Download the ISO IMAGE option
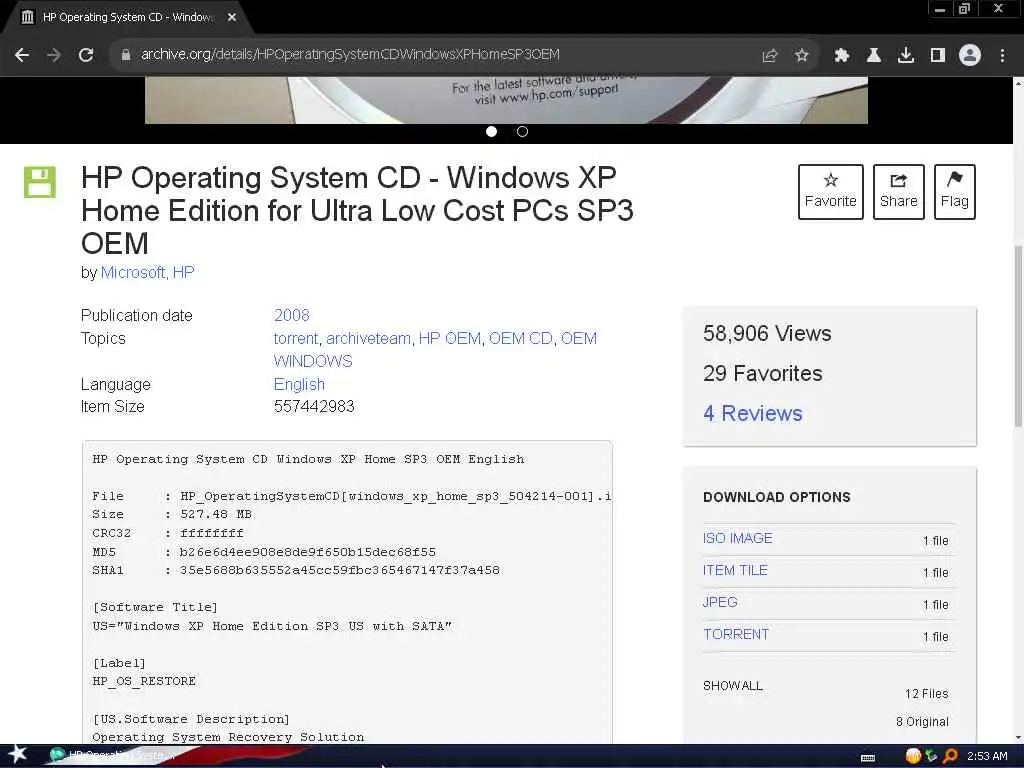 (738, 538)
